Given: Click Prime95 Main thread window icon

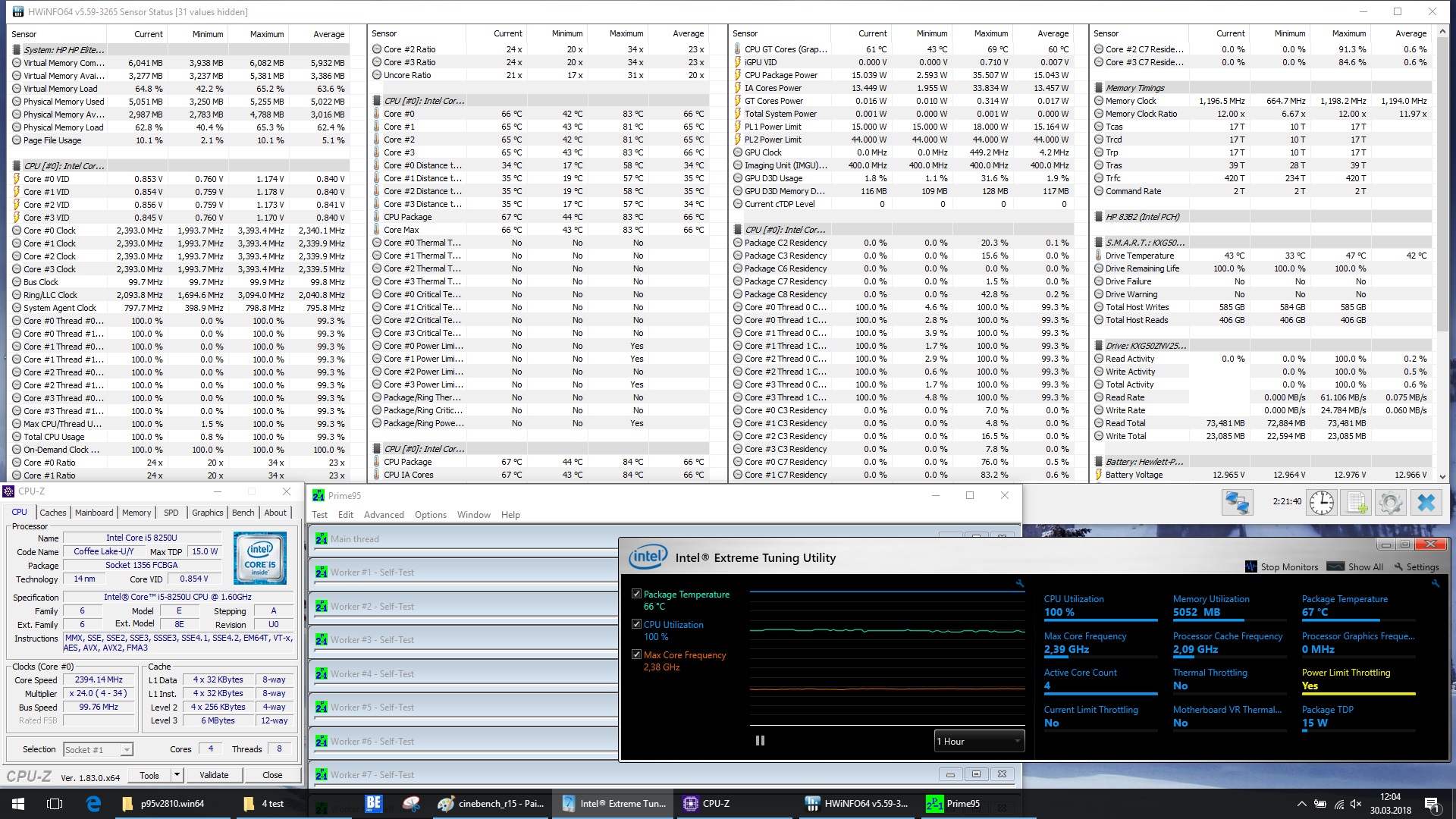Looking at the screenshot, I should click(x=322, y=539).
